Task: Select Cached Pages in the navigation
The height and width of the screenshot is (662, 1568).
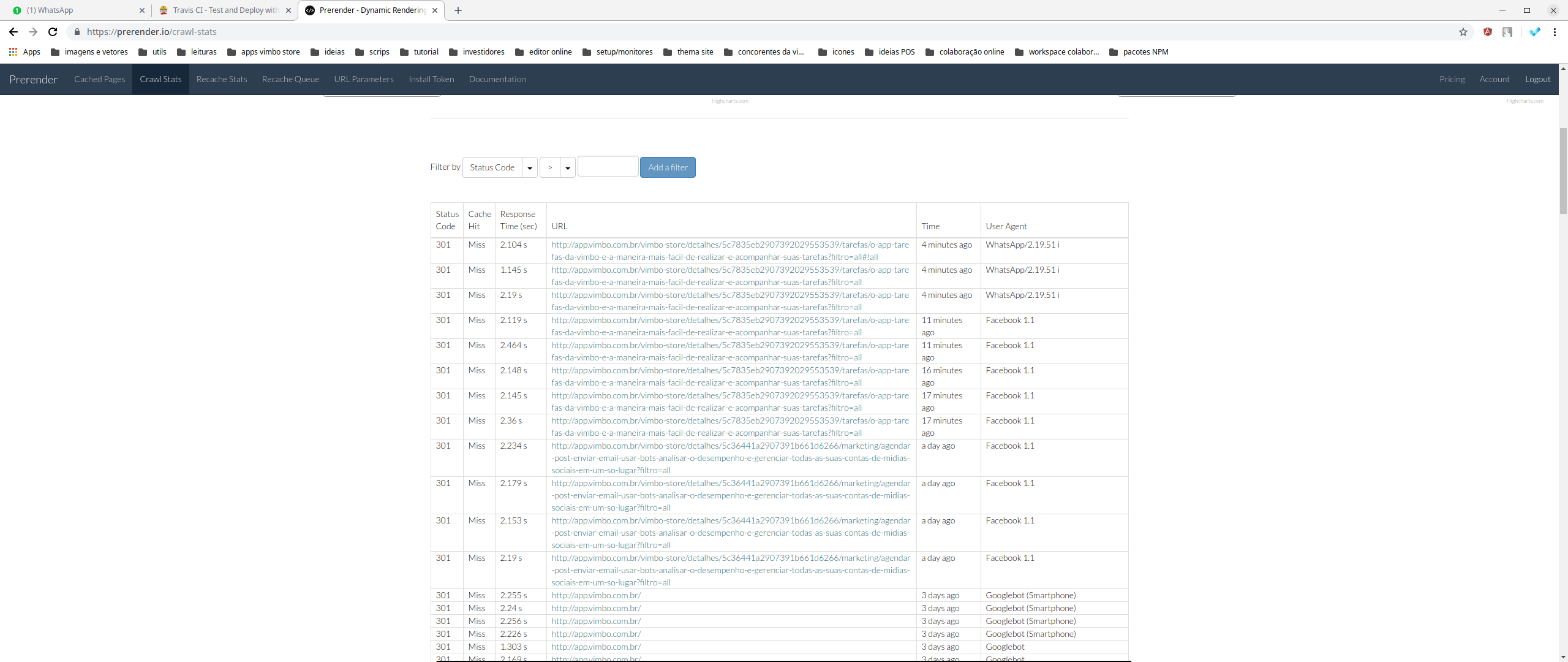Action: pyautogui.click(x=99, y=79)
